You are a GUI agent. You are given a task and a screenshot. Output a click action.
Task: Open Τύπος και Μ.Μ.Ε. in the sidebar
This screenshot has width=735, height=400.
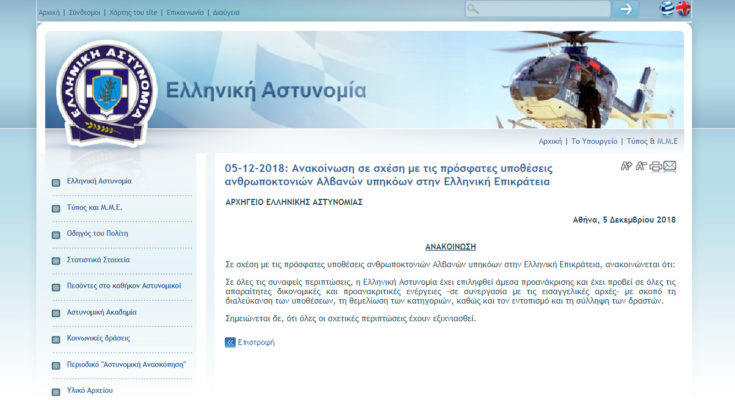pyautogui.click(x=95, y=207)
